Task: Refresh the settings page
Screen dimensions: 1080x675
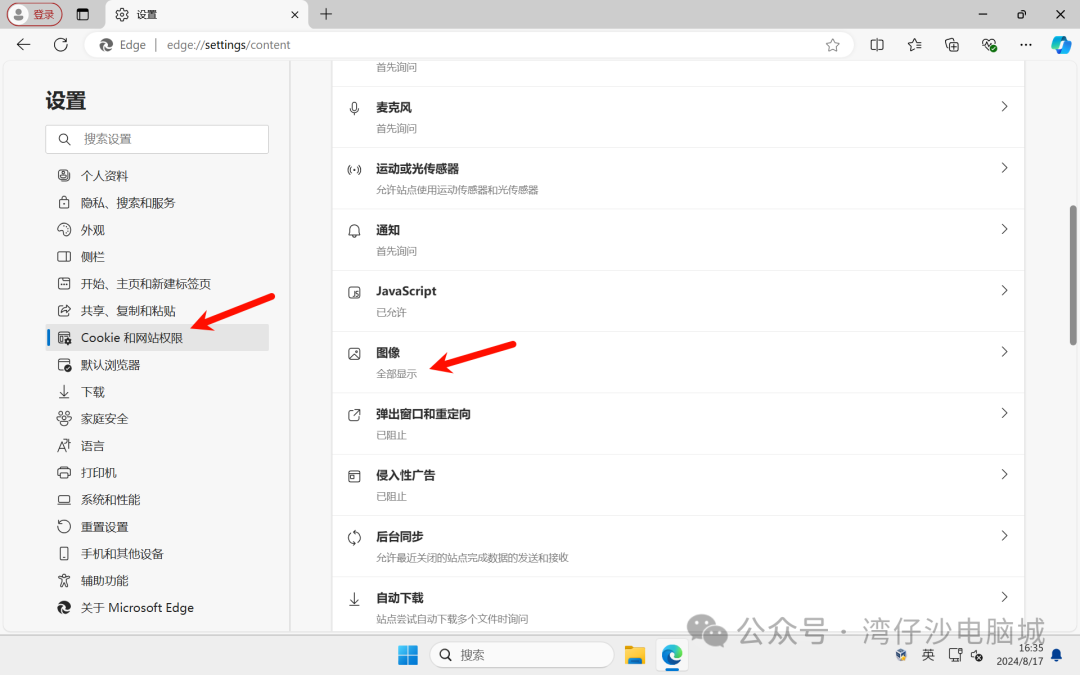Action: coord(61,45)
